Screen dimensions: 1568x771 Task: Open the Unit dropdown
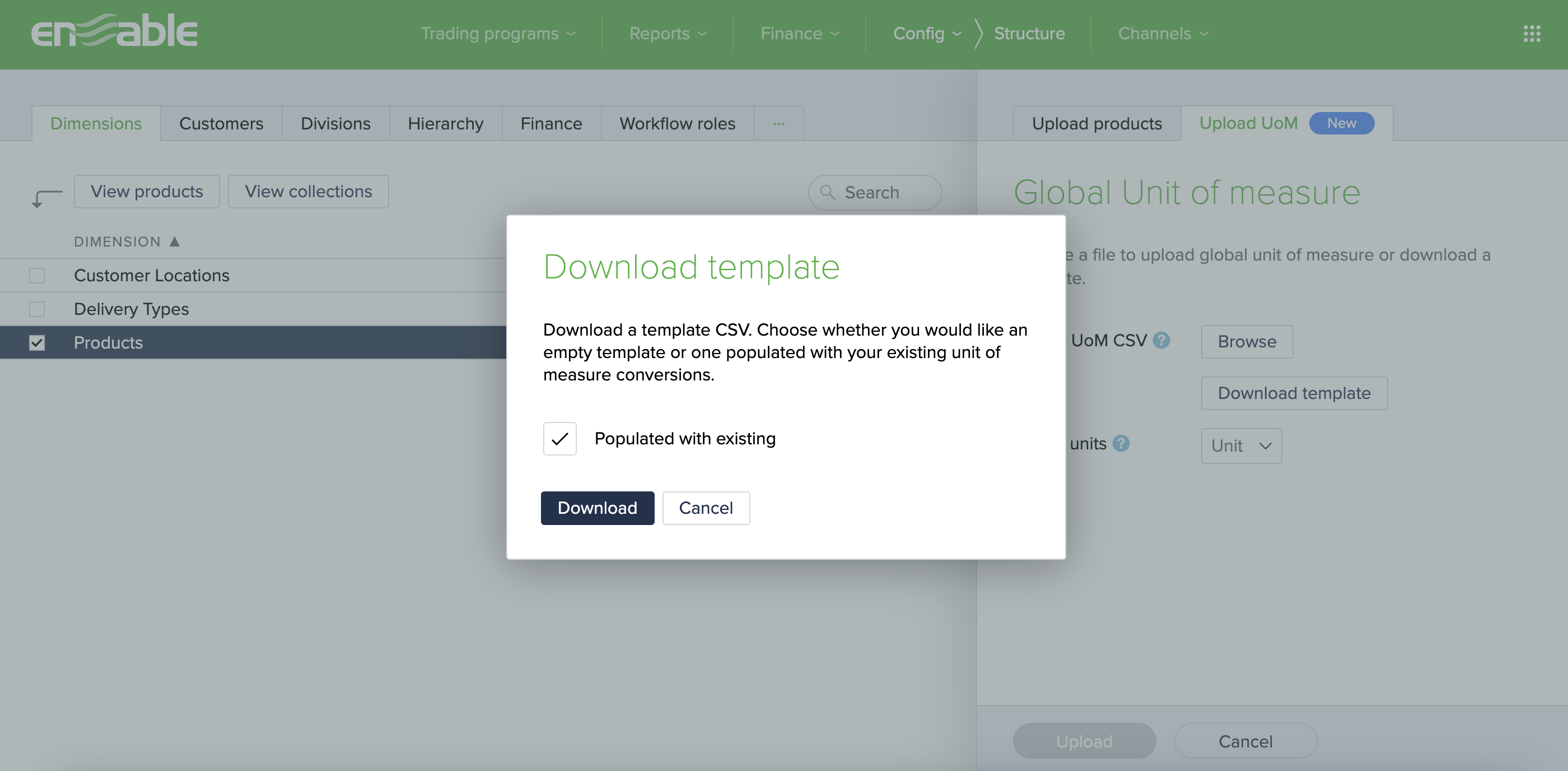pos(1240,446)
